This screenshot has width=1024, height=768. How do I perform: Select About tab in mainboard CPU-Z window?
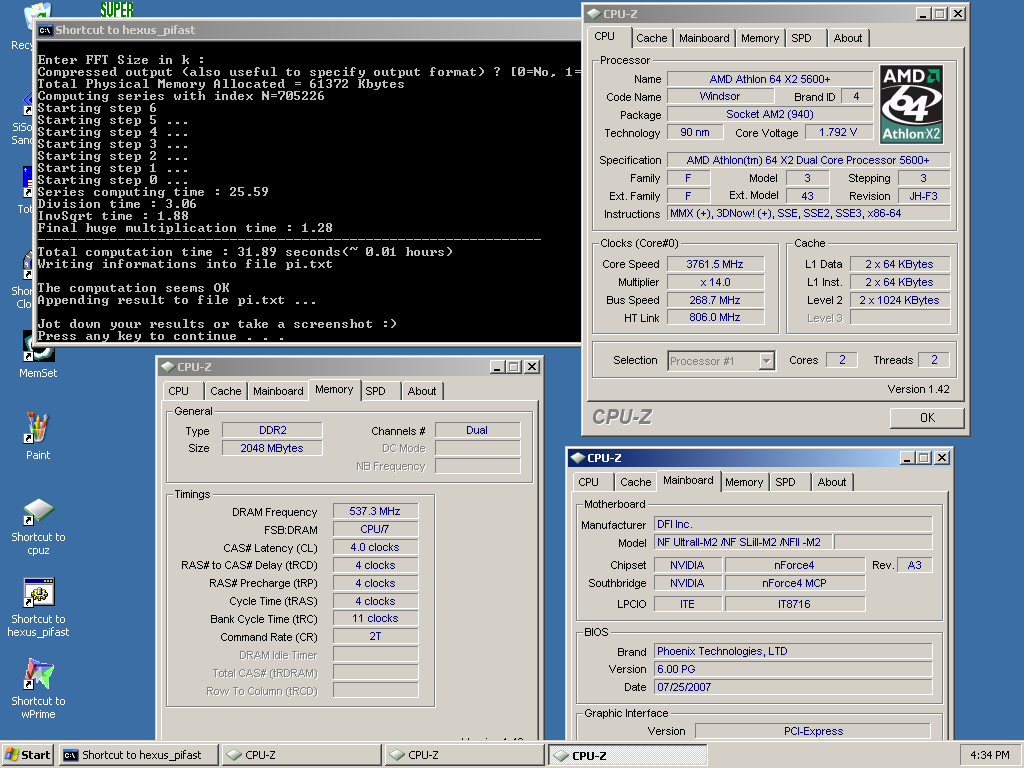pyautogui.click(x=832, y=482)
